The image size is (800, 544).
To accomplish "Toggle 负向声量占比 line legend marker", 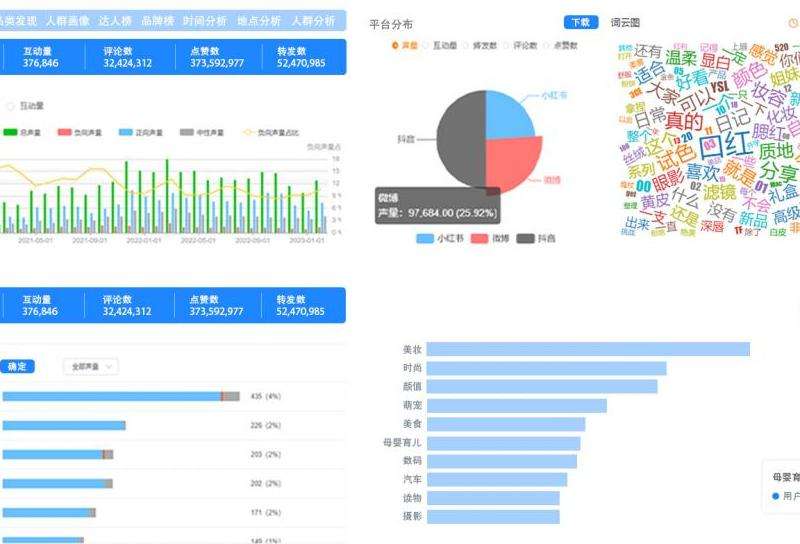I will coord(248,132).
